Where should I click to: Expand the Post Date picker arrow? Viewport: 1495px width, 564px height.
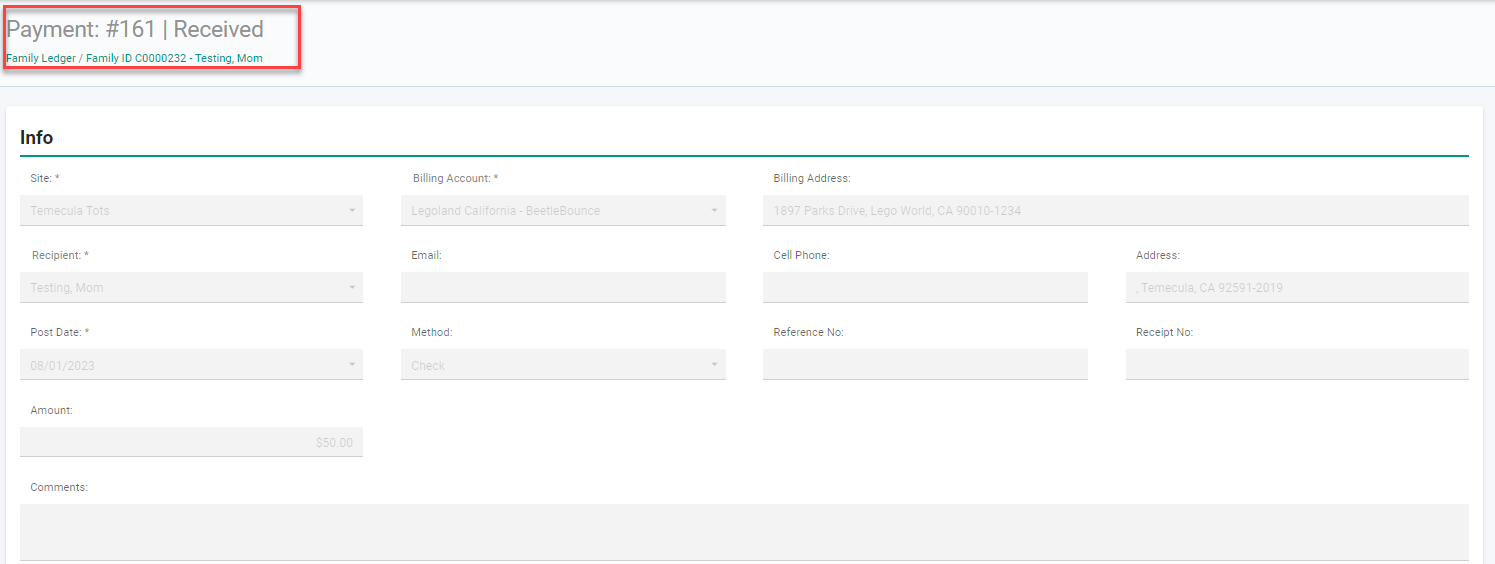coord(352,365)
